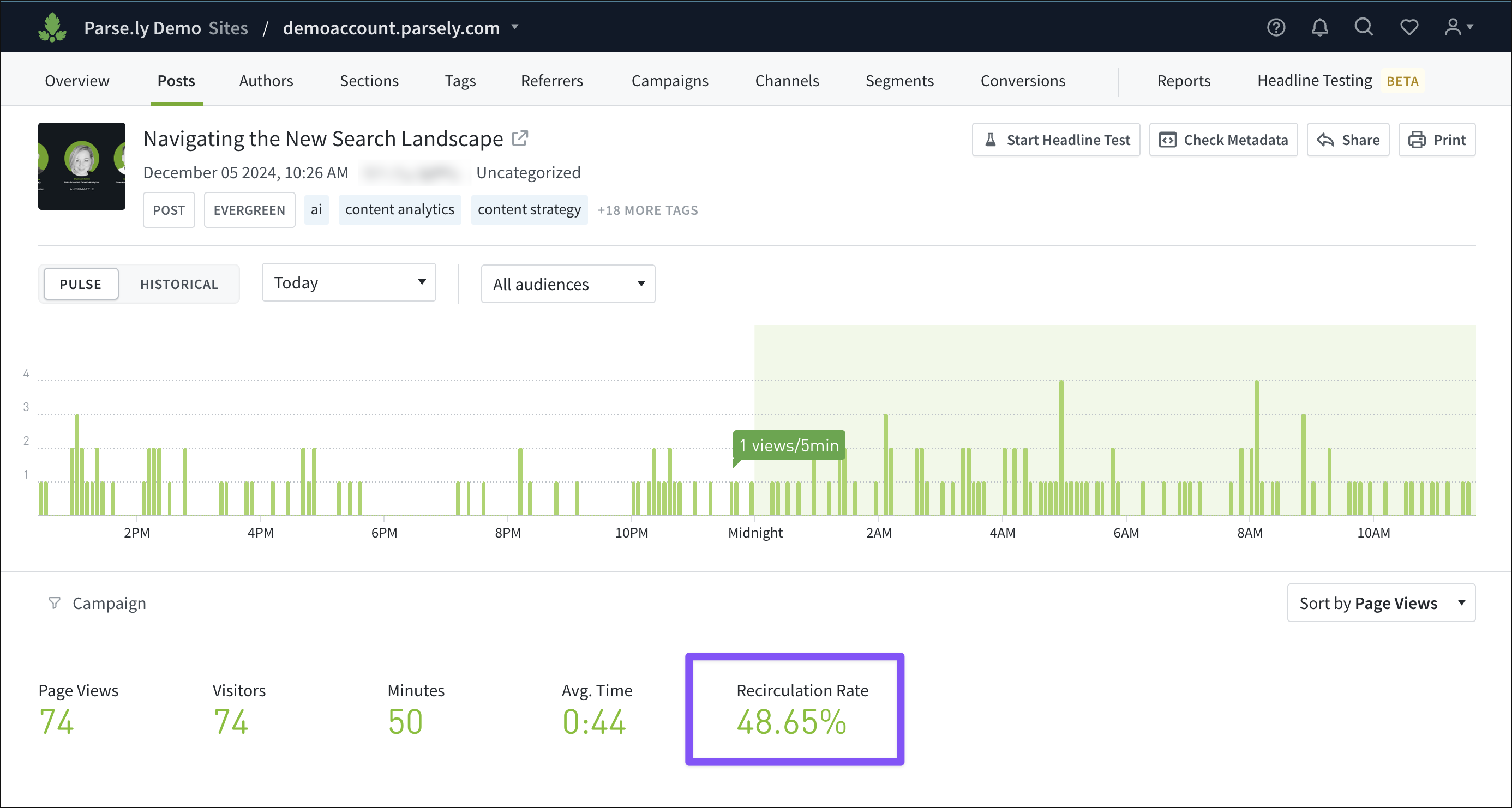Open the Campaigns tab
The height and width of the screenshot is (808, 1512).
click(670, 80)
